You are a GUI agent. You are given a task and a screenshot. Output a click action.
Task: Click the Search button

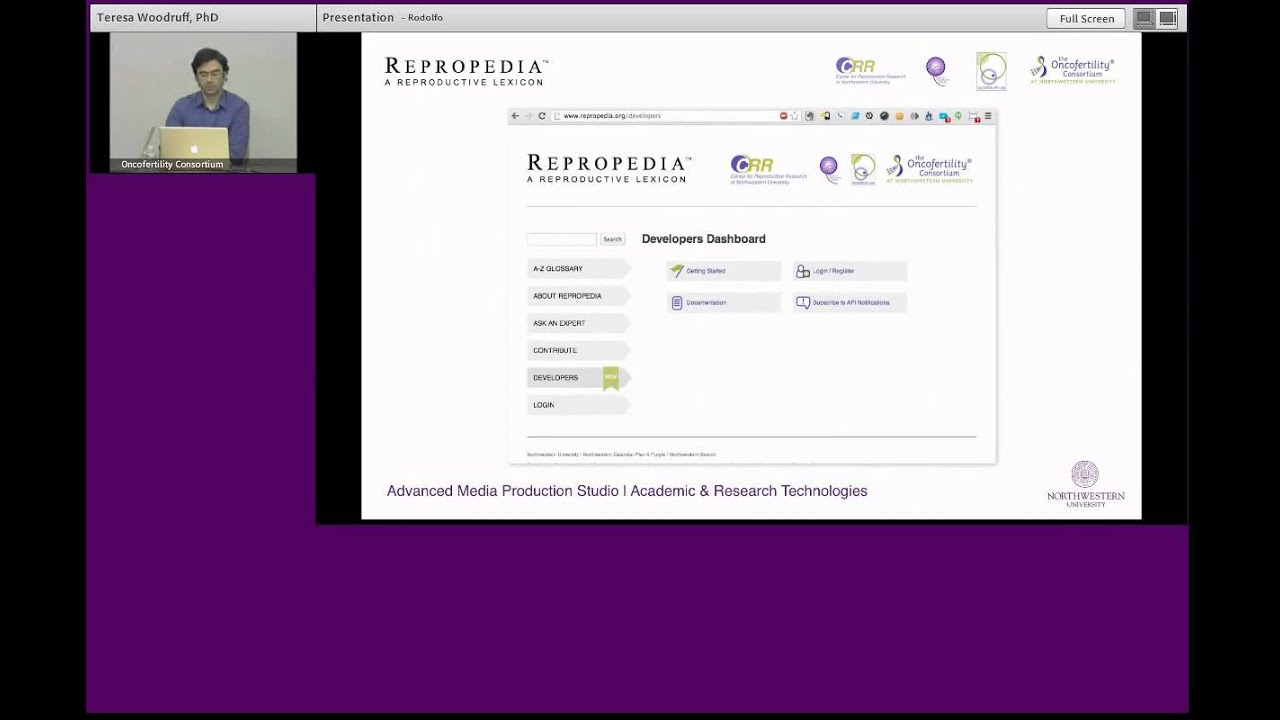tap(612, 239)
